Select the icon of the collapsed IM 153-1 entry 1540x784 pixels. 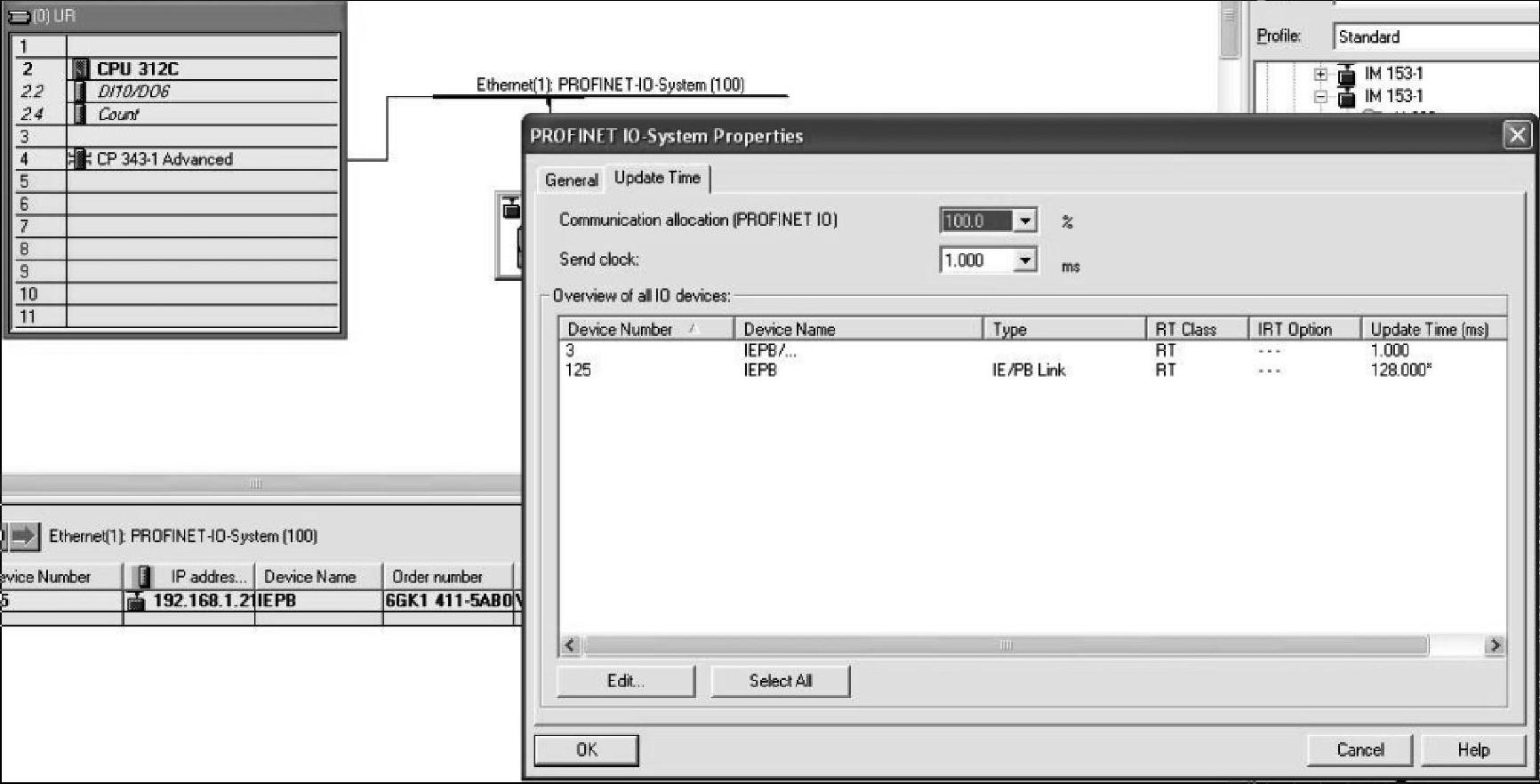click(x=1347, y=74)
